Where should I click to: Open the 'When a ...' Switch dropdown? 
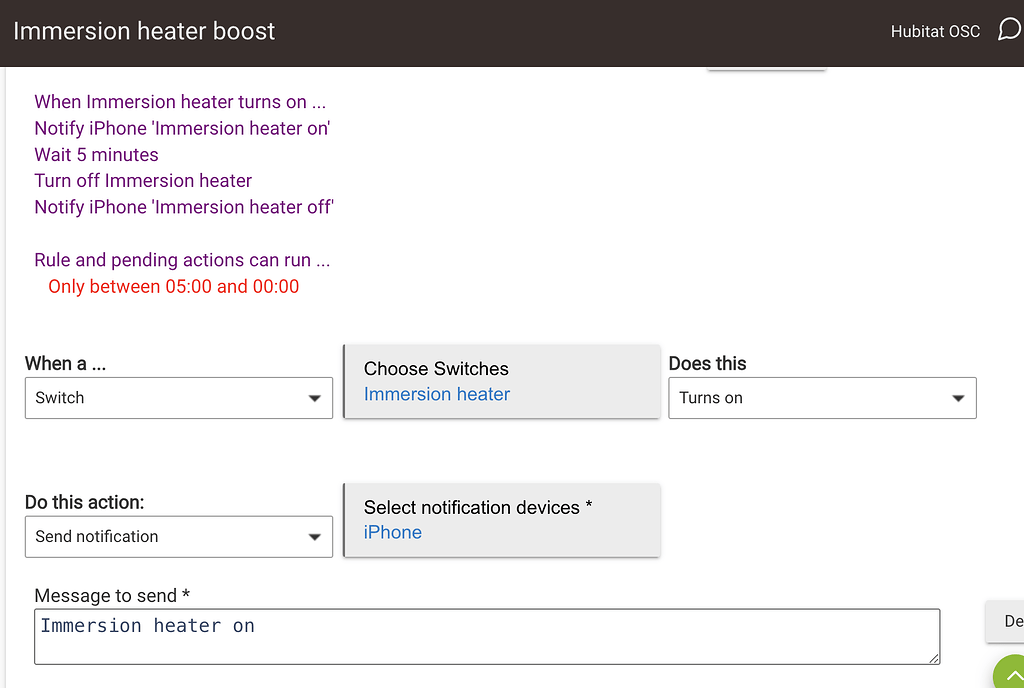[178, 398]
